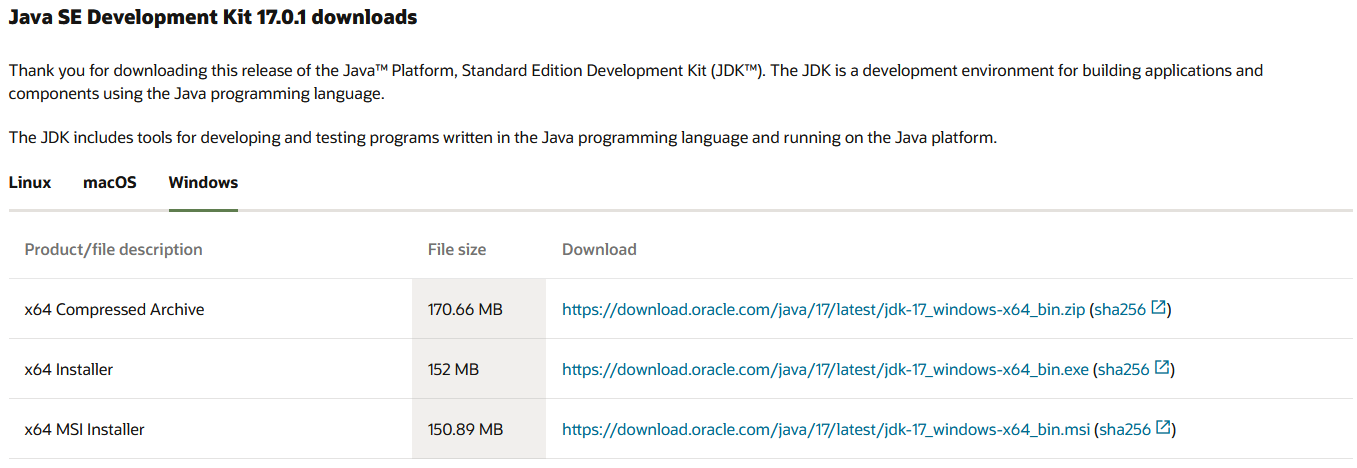Click external-link icon in zip archive row
The height and width of the screenshot is (468, 1357).
click(x=1159, y=308)
